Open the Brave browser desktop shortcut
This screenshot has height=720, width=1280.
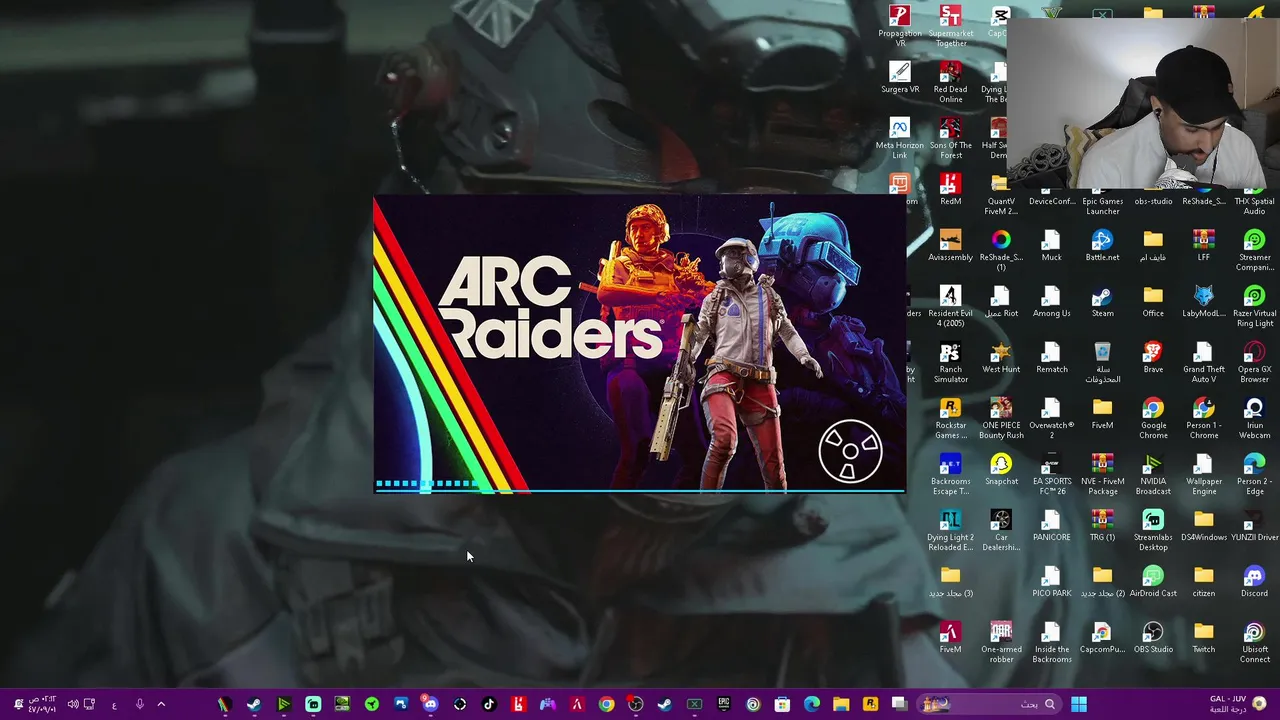tap(1153, 358)
